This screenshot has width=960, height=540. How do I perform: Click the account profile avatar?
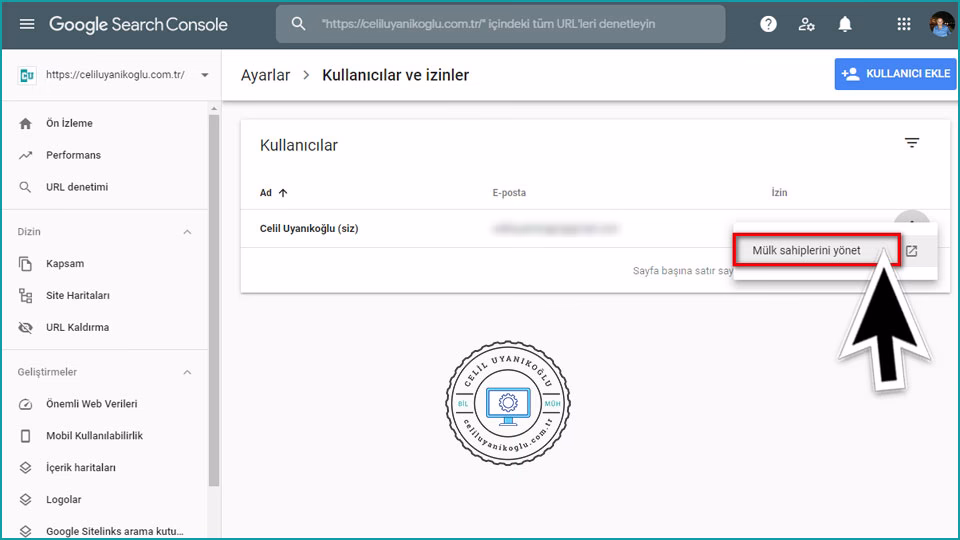click(x=941, y=24)
